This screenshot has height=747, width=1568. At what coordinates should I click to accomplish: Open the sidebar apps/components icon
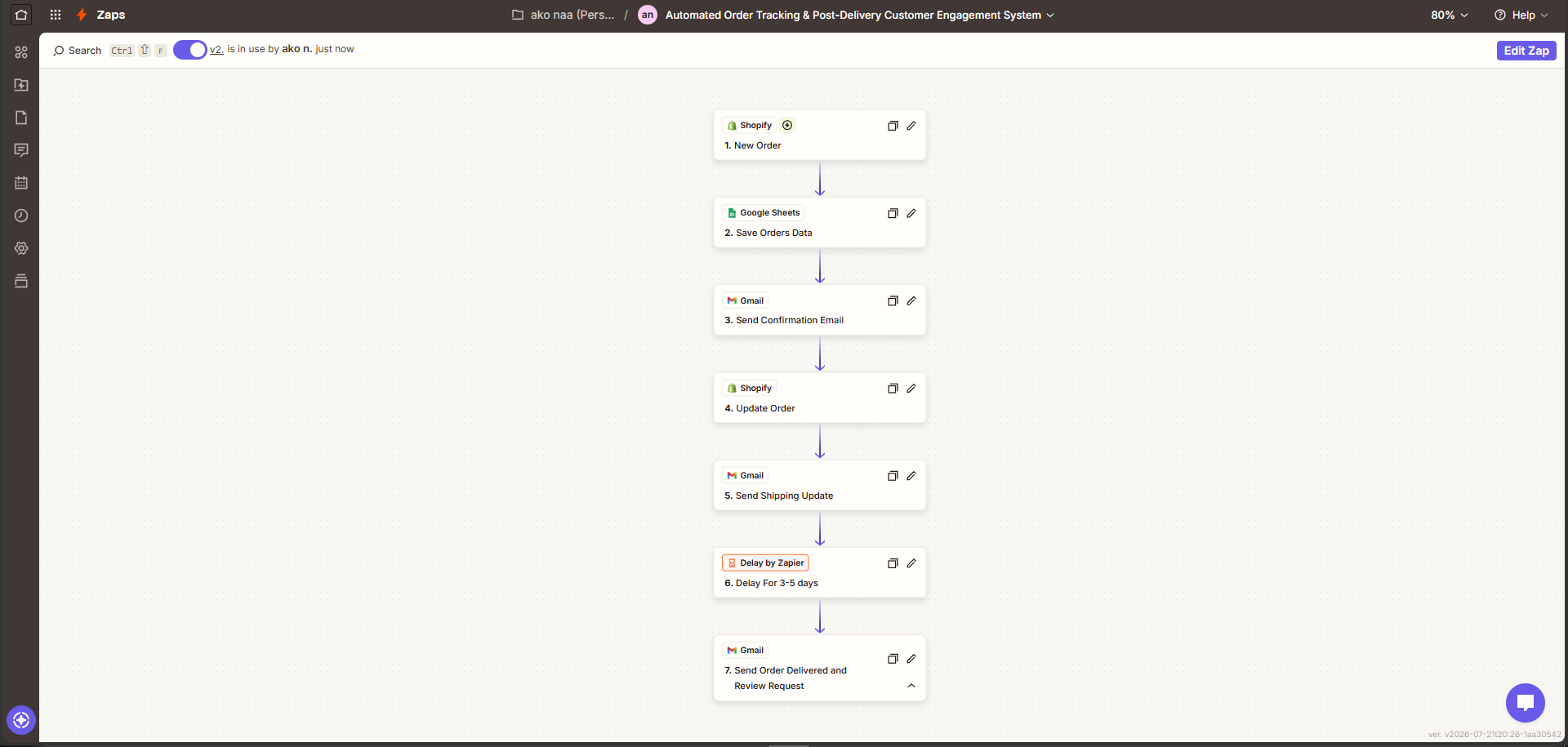21,52
